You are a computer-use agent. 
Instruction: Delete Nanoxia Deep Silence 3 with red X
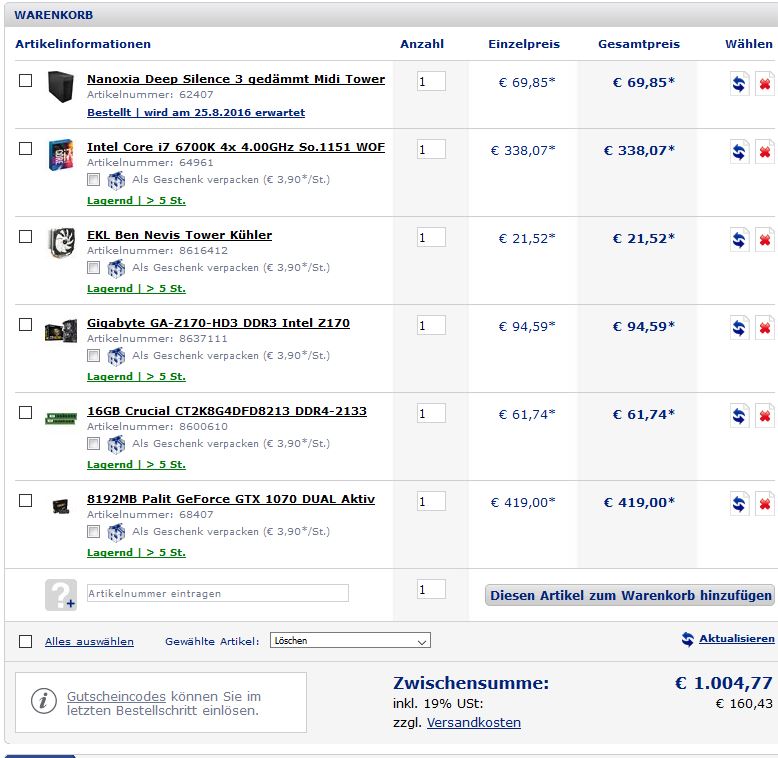[x=765, y=83]
